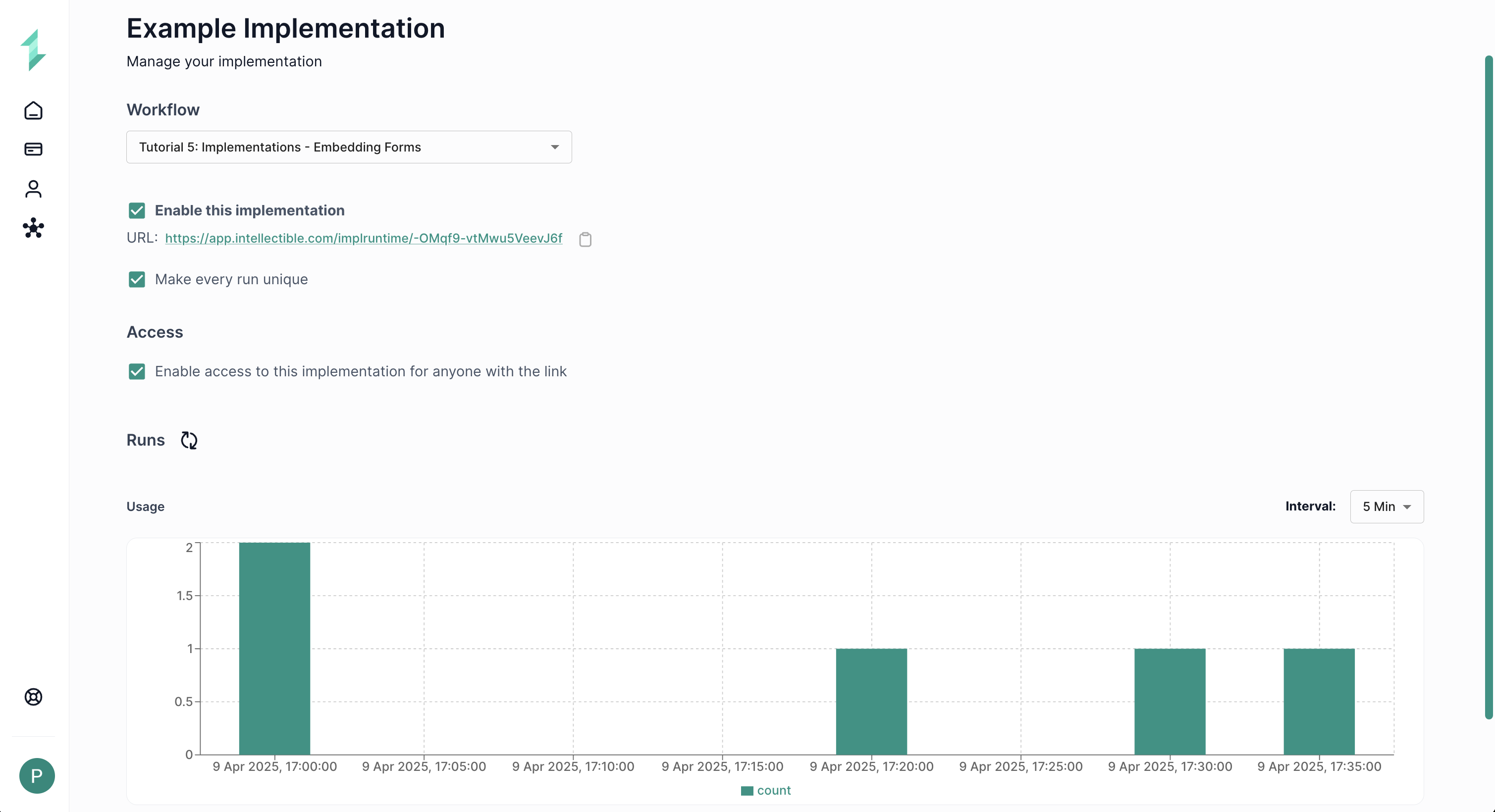The height and width of the screenshot is (812, 1495).
Task: Click the Intellectible logo in sidebar
Action: point(33,50)
